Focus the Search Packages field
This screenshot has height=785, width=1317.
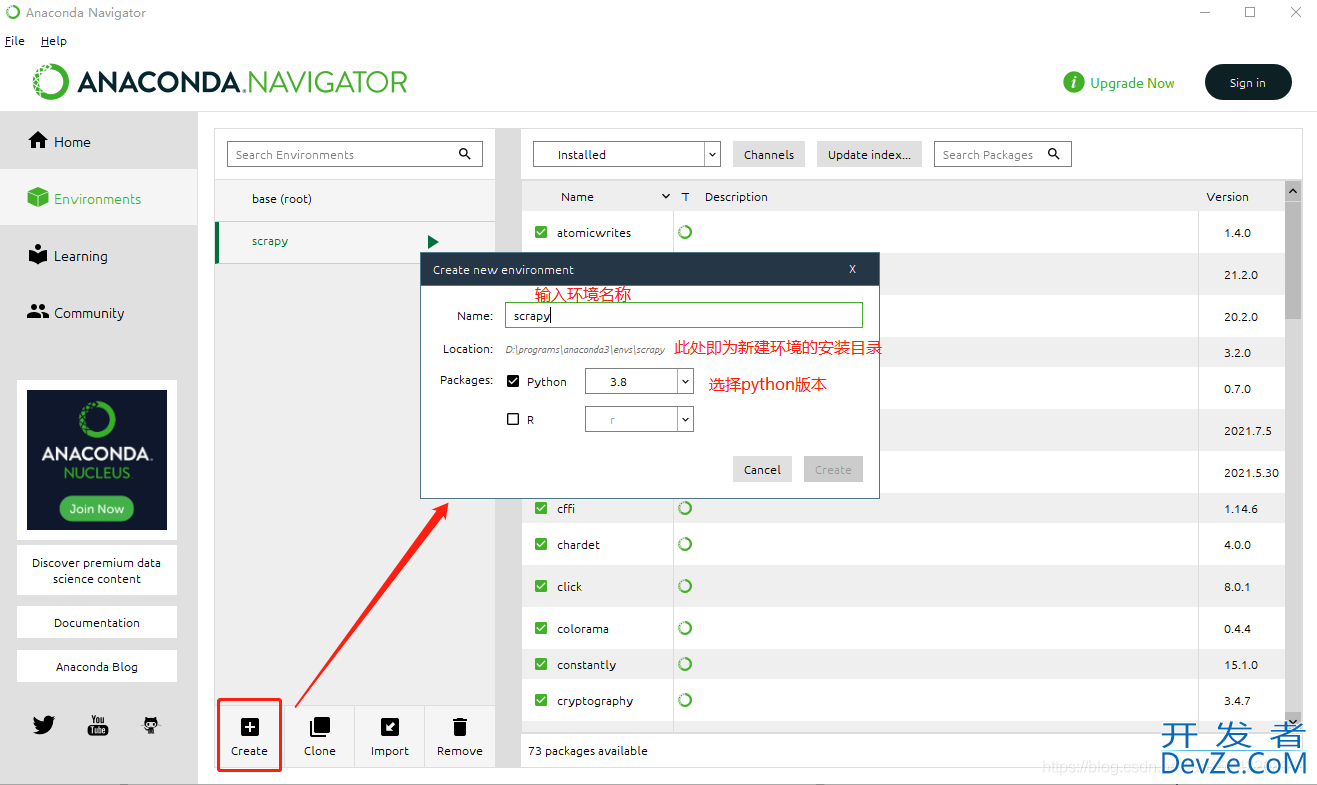click(1003, 154)
